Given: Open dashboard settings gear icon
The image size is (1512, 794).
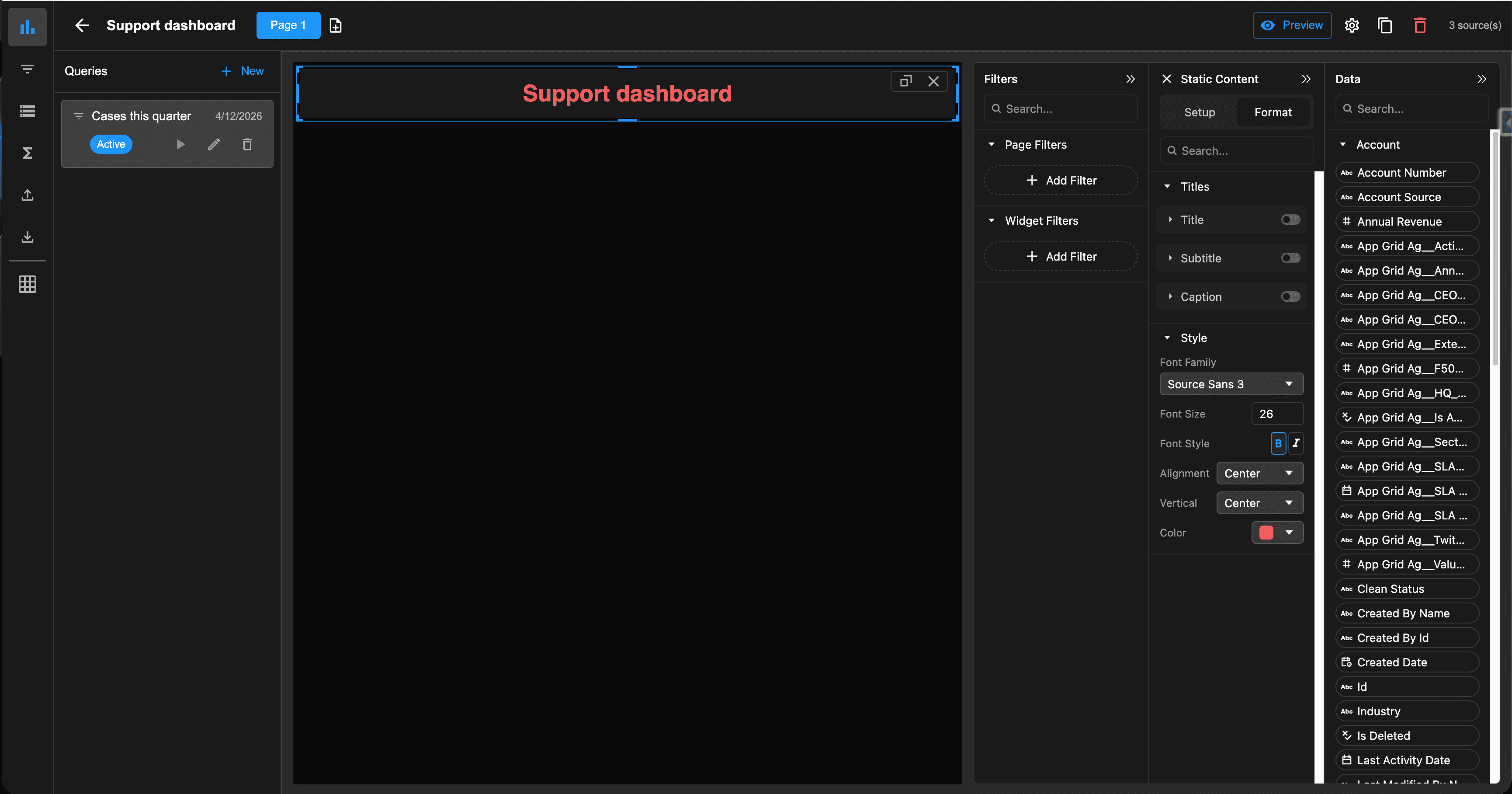Looking at the screenshot, I should [1352, 25].
